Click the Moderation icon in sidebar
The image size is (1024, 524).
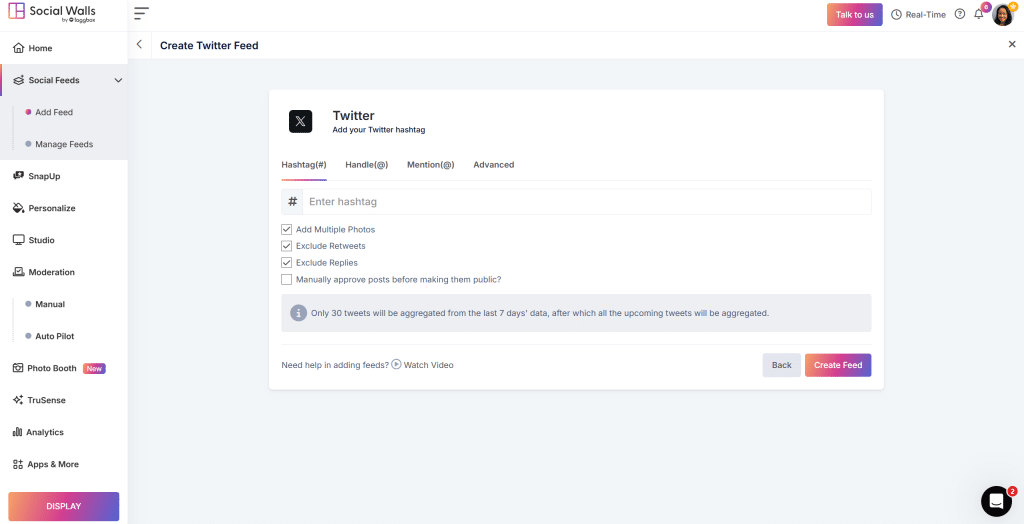(x=18, y=272)
